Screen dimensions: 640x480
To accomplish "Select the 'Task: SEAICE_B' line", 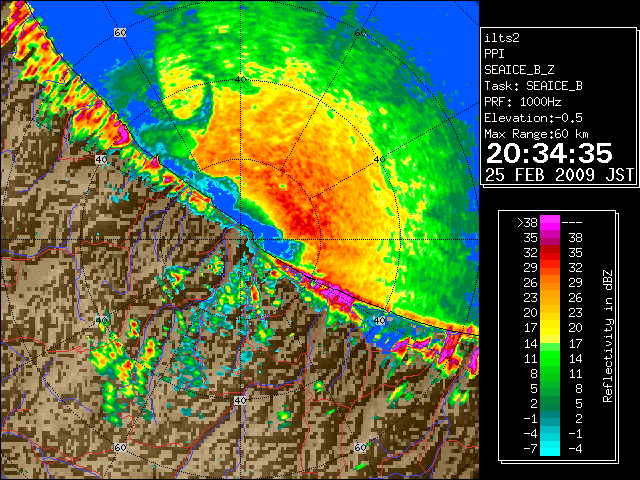I will (533, 86).
